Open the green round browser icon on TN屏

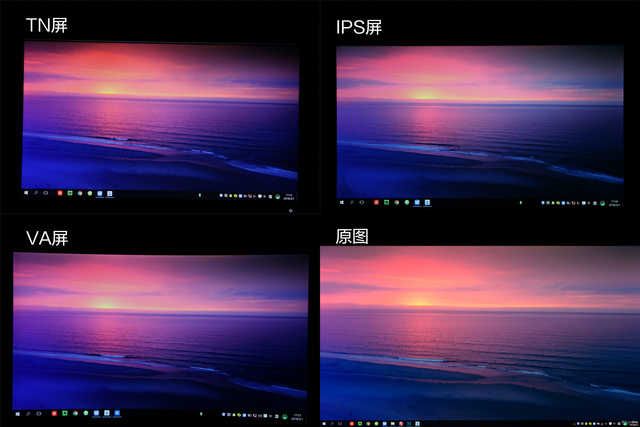90,193
